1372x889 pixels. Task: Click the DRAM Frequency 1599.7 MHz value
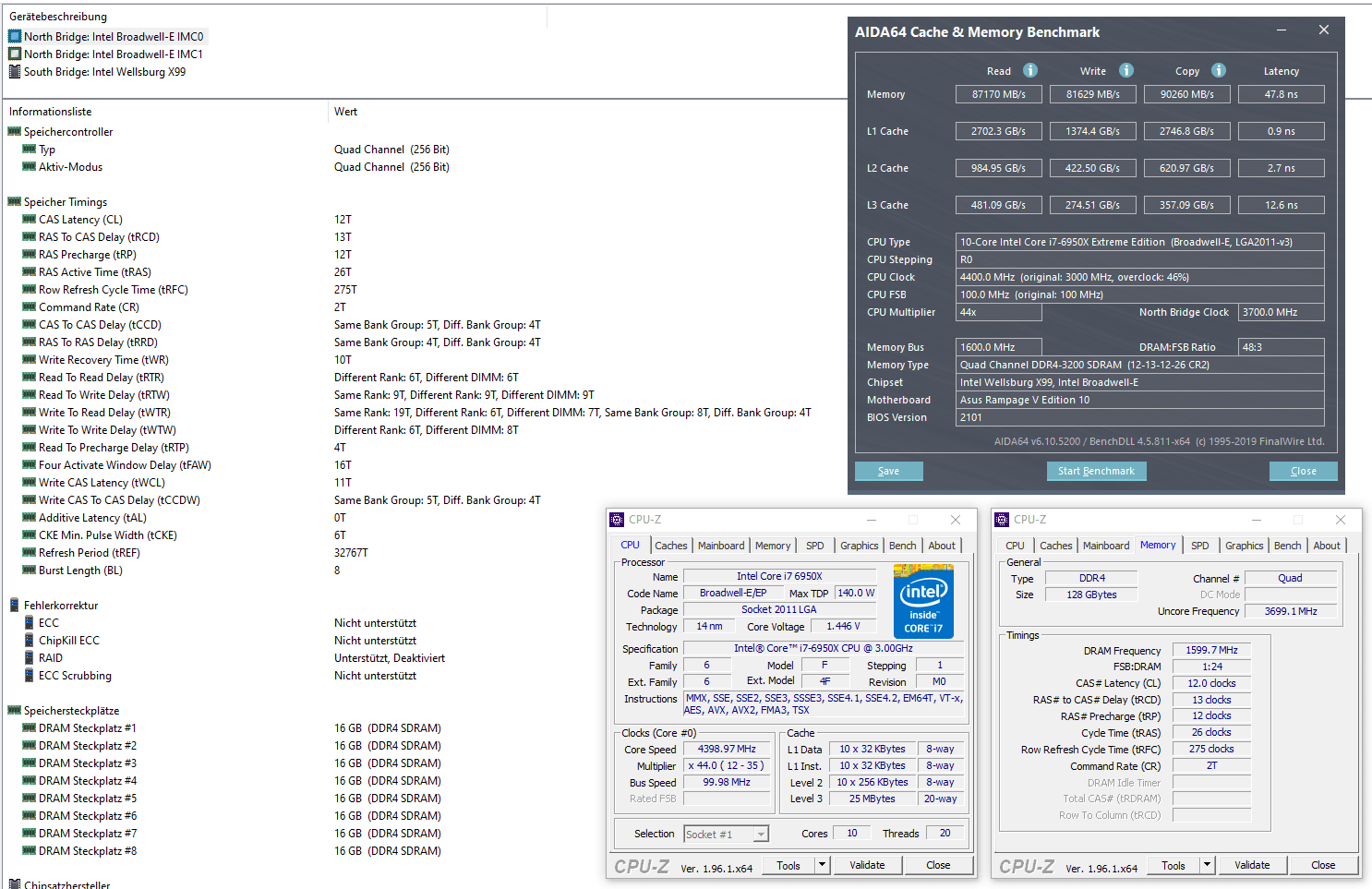tap(1211, 650)
